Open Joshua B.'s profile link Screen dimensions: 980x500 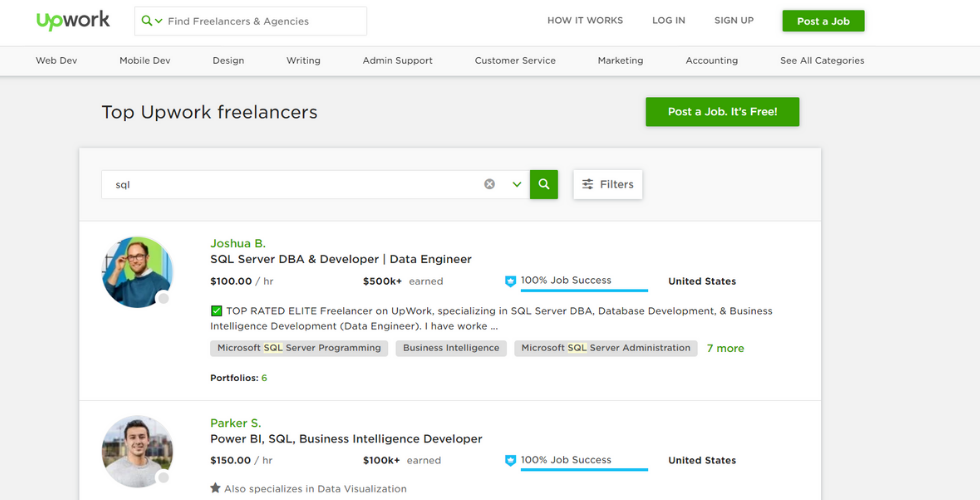(x=238, y=243)
